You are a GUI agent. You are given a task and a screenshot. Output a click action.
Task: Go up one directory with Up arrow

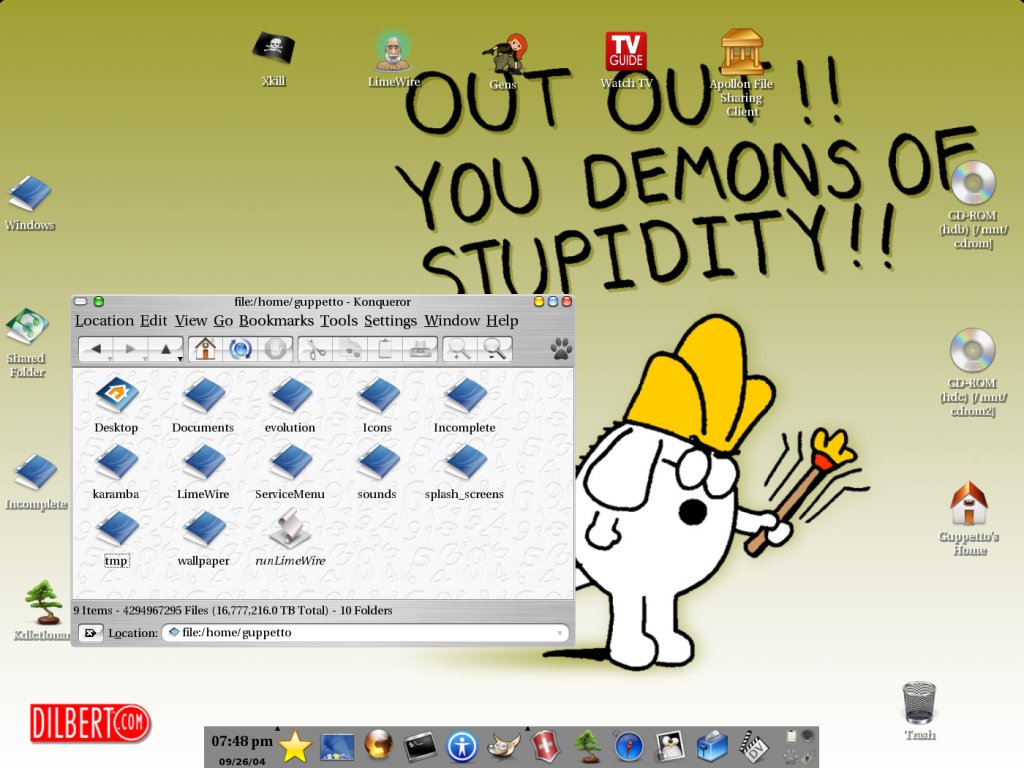point(165,349)
